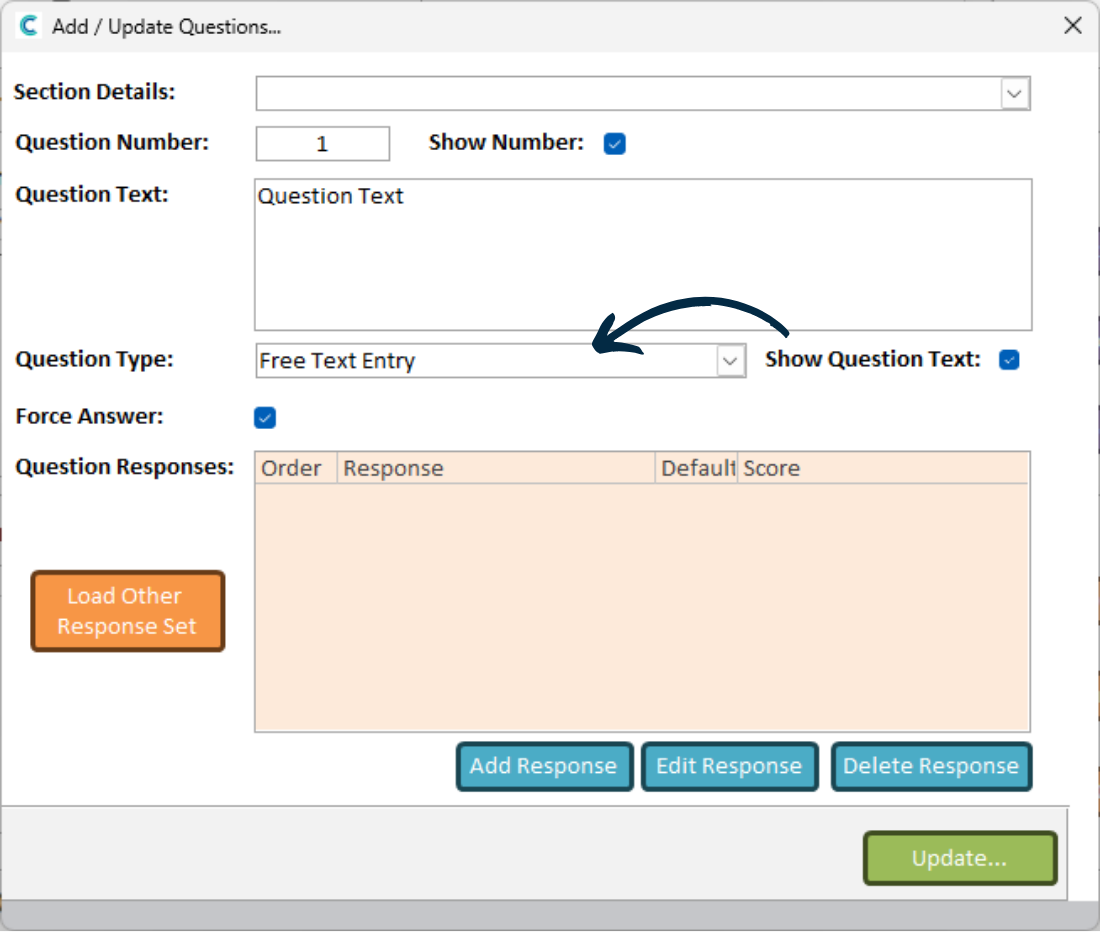Click Load Other Response Set button
The width and height of the screenshot is (1100, 934).
click(x=128, y=612)
